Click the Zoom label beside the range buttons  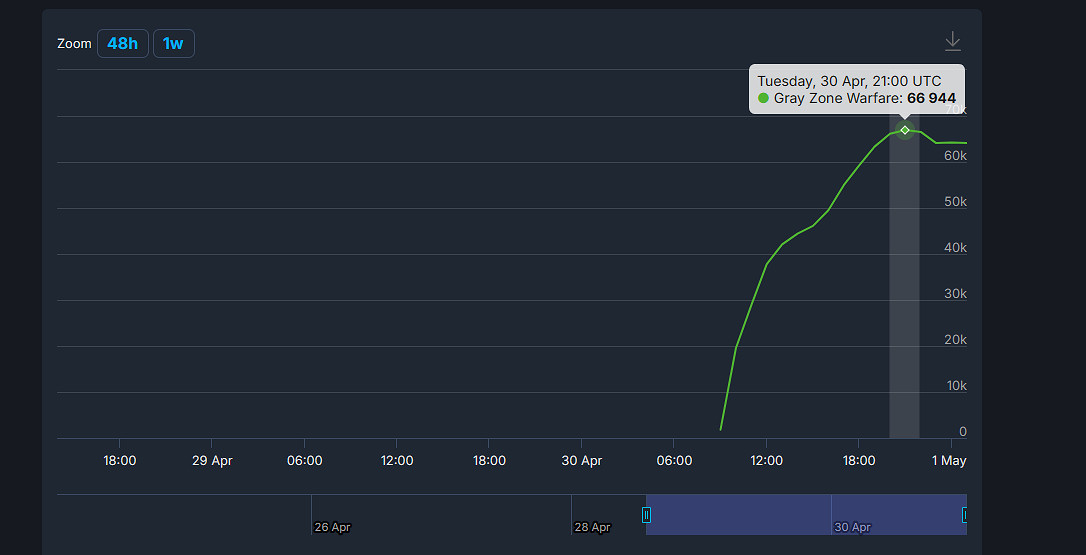(74, 44)
